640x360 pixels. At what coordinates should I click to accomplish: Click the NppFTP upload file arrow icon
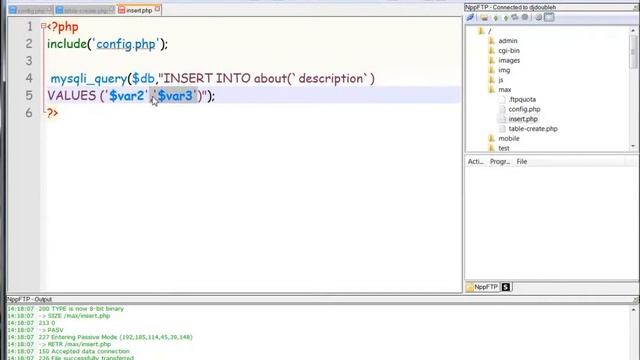[506, 18]
